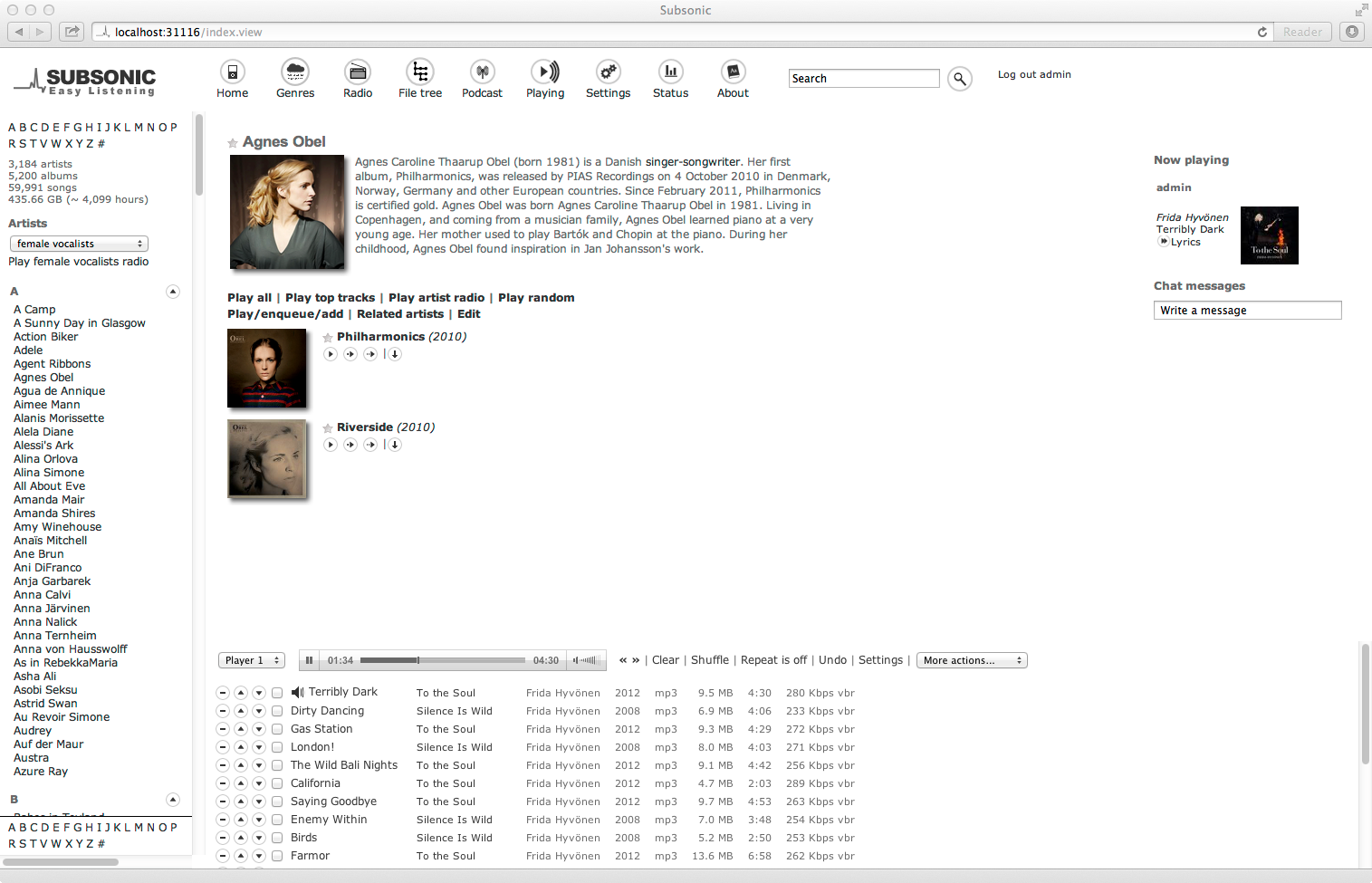Focus the Search input field
This screenshot has height=883, width=1372.
click(864, 79)
